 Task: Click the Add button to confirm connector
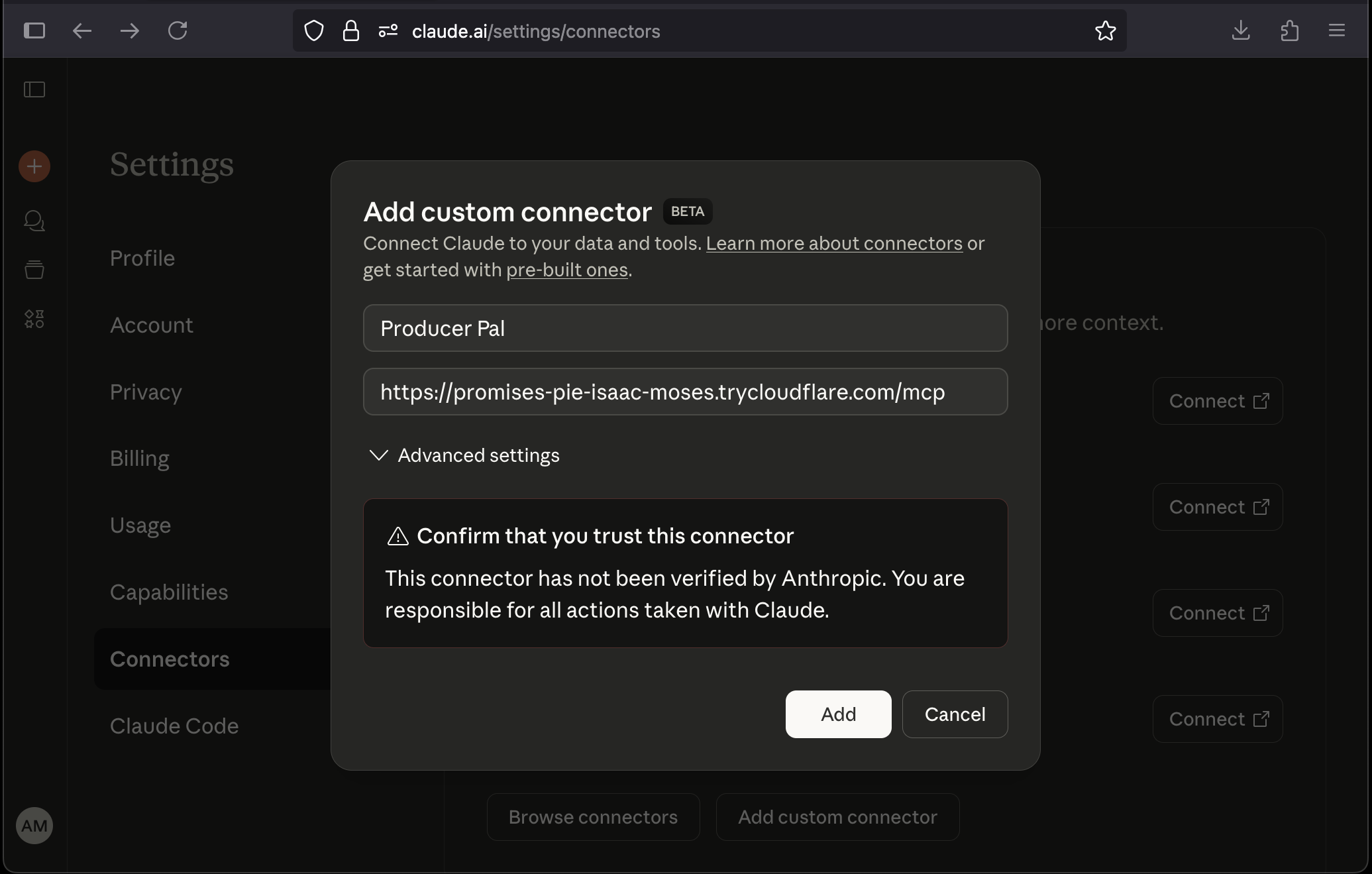(x=837, y=714)
